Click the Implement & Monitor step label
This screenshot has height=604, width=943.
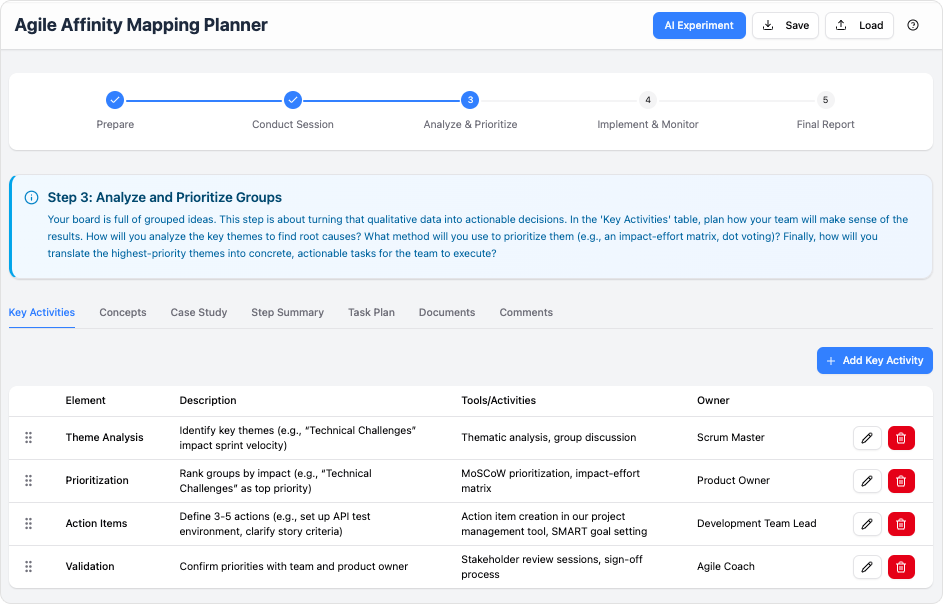pos(648,124)
